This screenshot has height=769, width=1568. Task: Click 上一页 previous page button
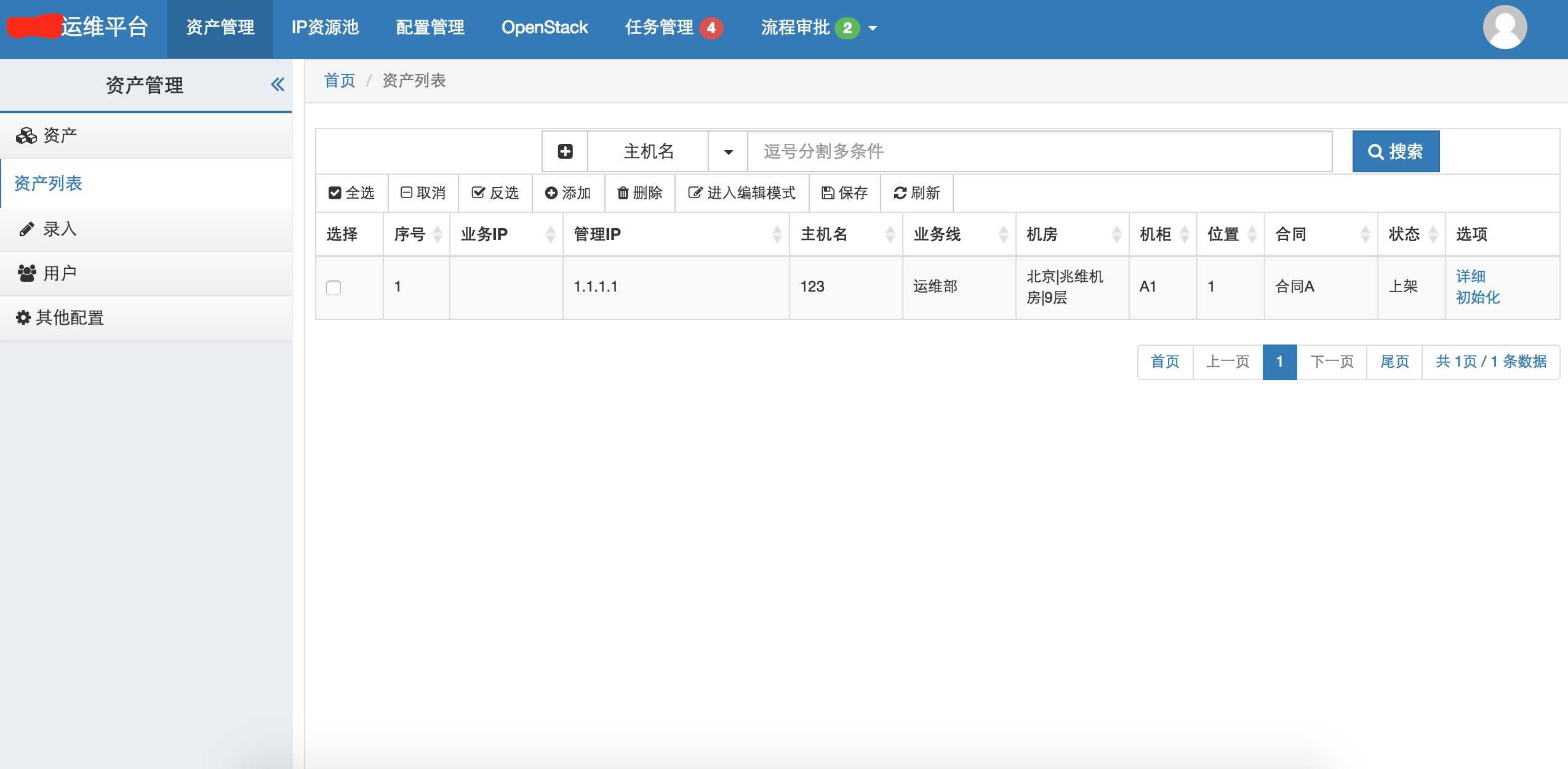pos(1228,362)
